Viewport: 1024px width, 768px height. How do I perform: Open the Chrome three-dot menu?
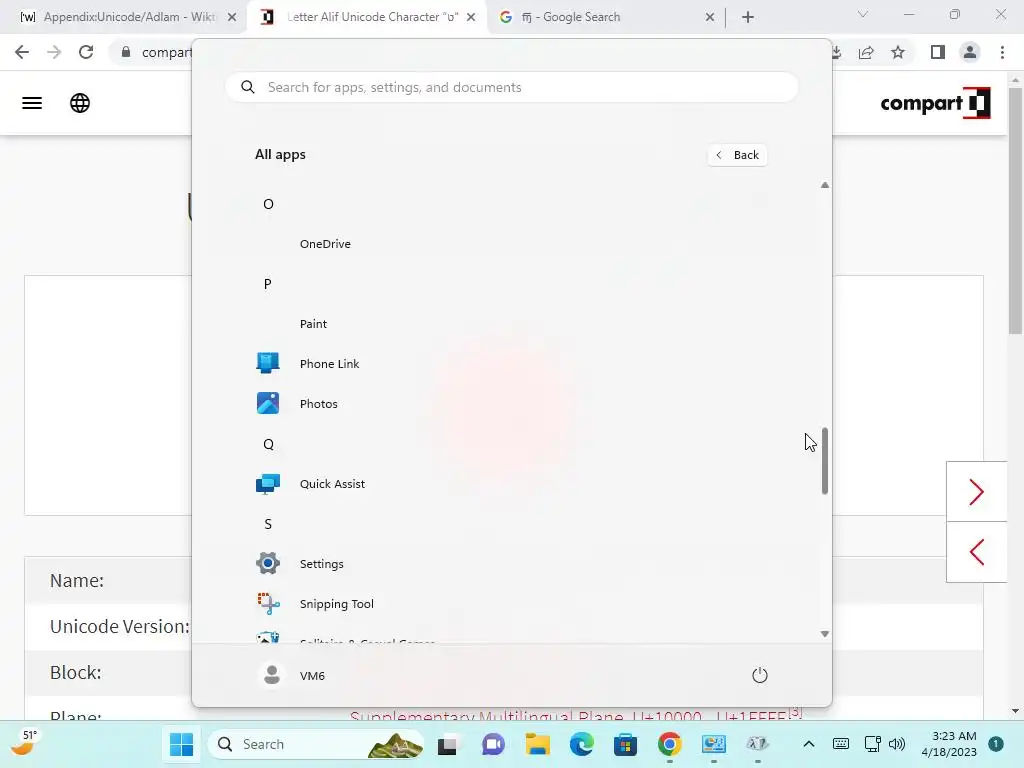tap(1002, 52)
